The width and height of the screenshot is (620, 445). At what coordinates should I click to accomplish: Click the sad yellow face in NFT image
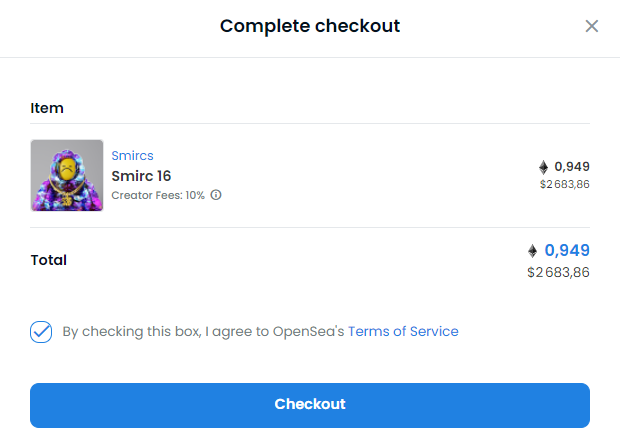[x=68, y=170]
